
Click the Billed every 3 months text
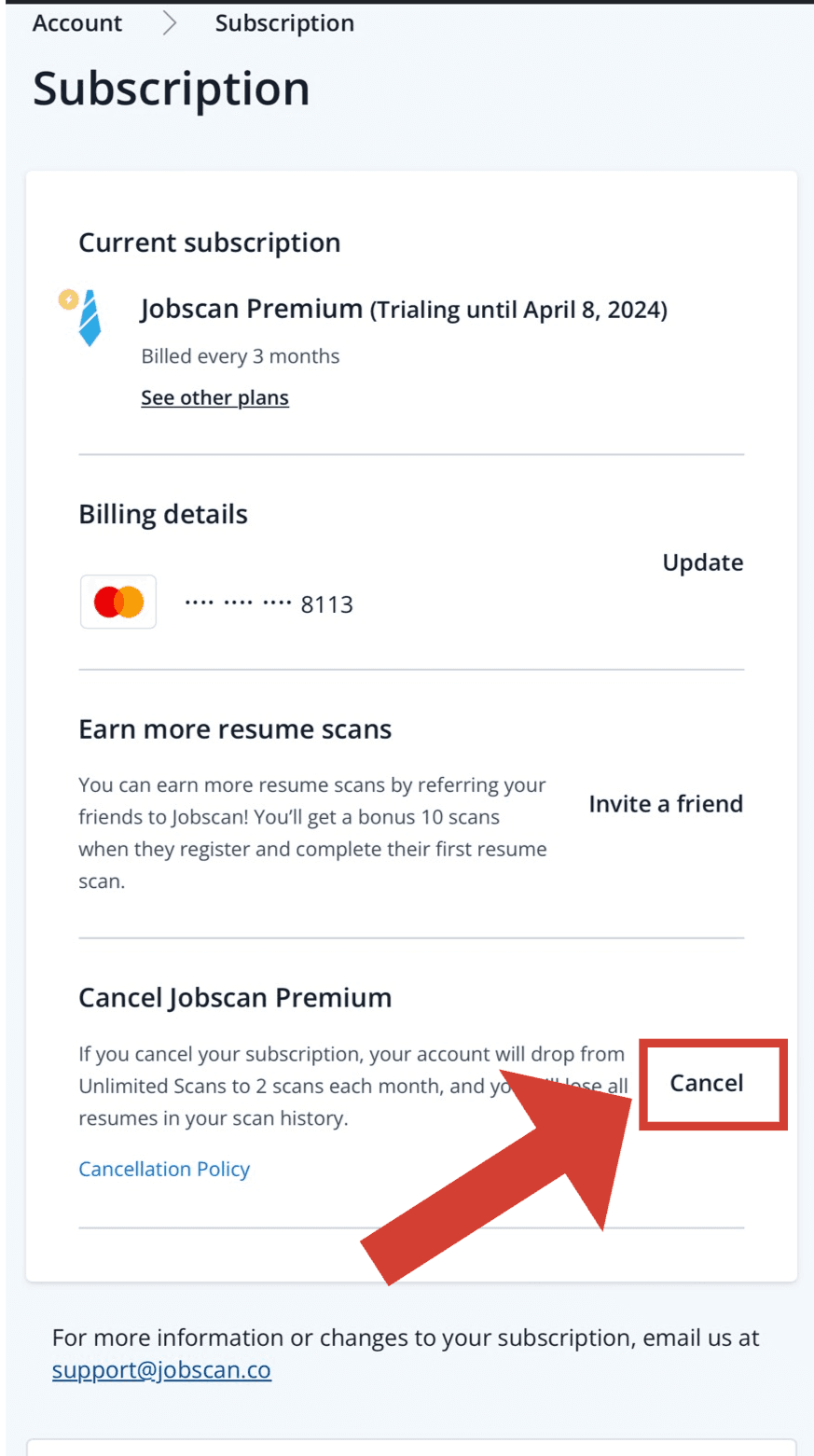tap(241, 356)
